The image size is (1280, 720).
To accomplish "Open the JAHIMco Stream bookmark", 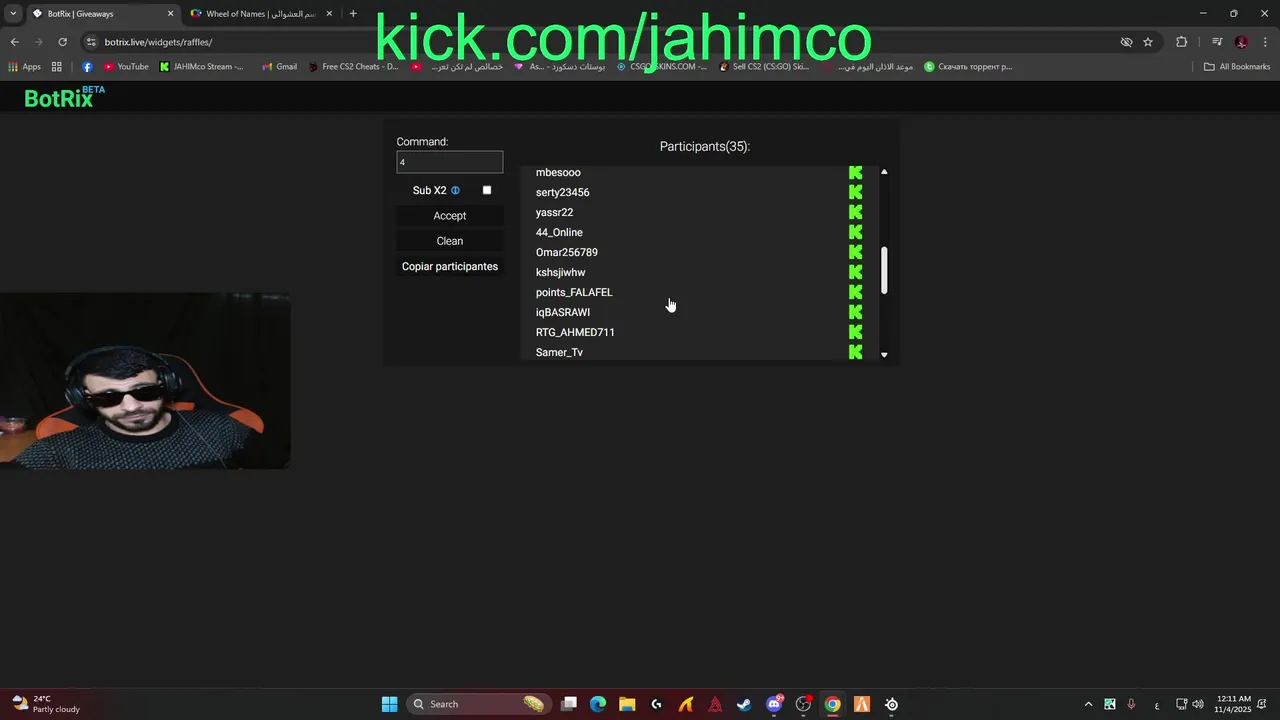I will [202, 67].
